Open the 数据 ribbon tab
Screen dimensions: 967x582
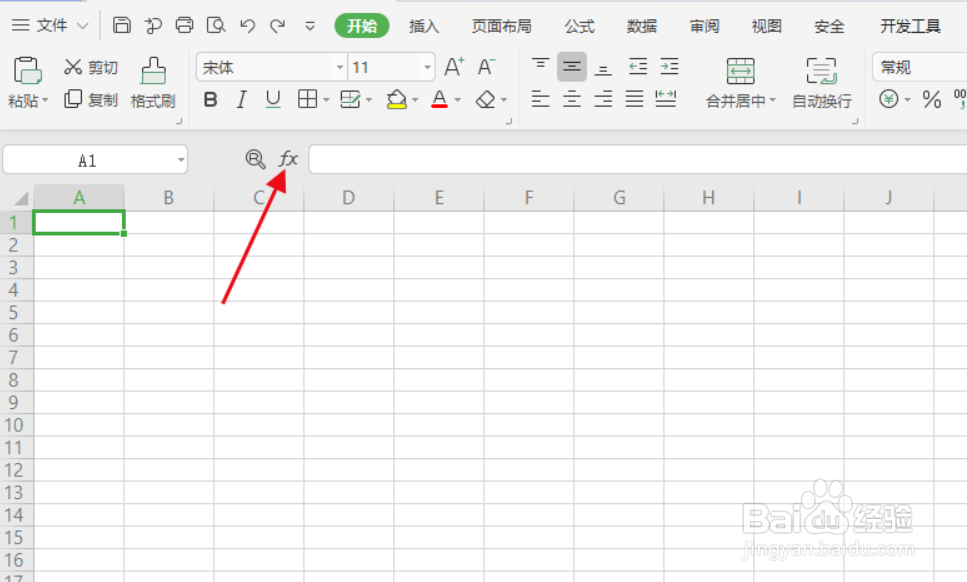[641, 26]
